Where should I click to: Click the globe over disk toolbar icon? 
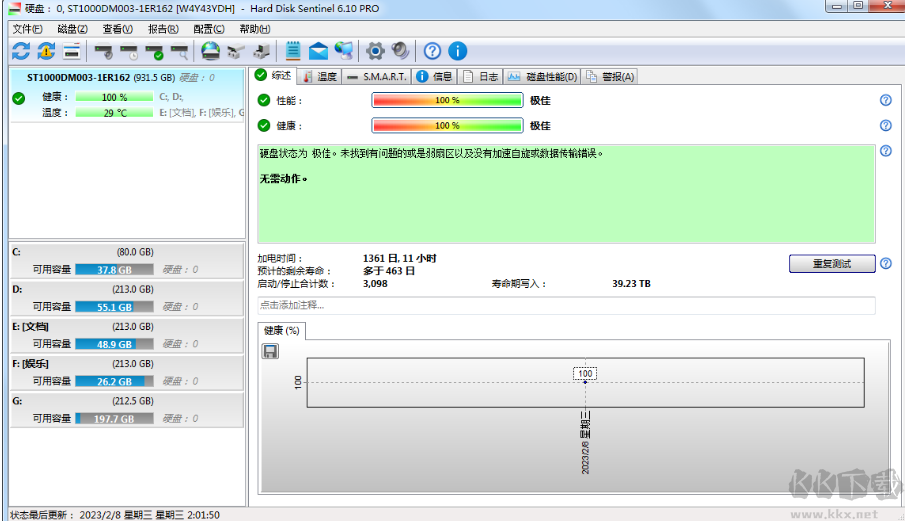(211, 51)
